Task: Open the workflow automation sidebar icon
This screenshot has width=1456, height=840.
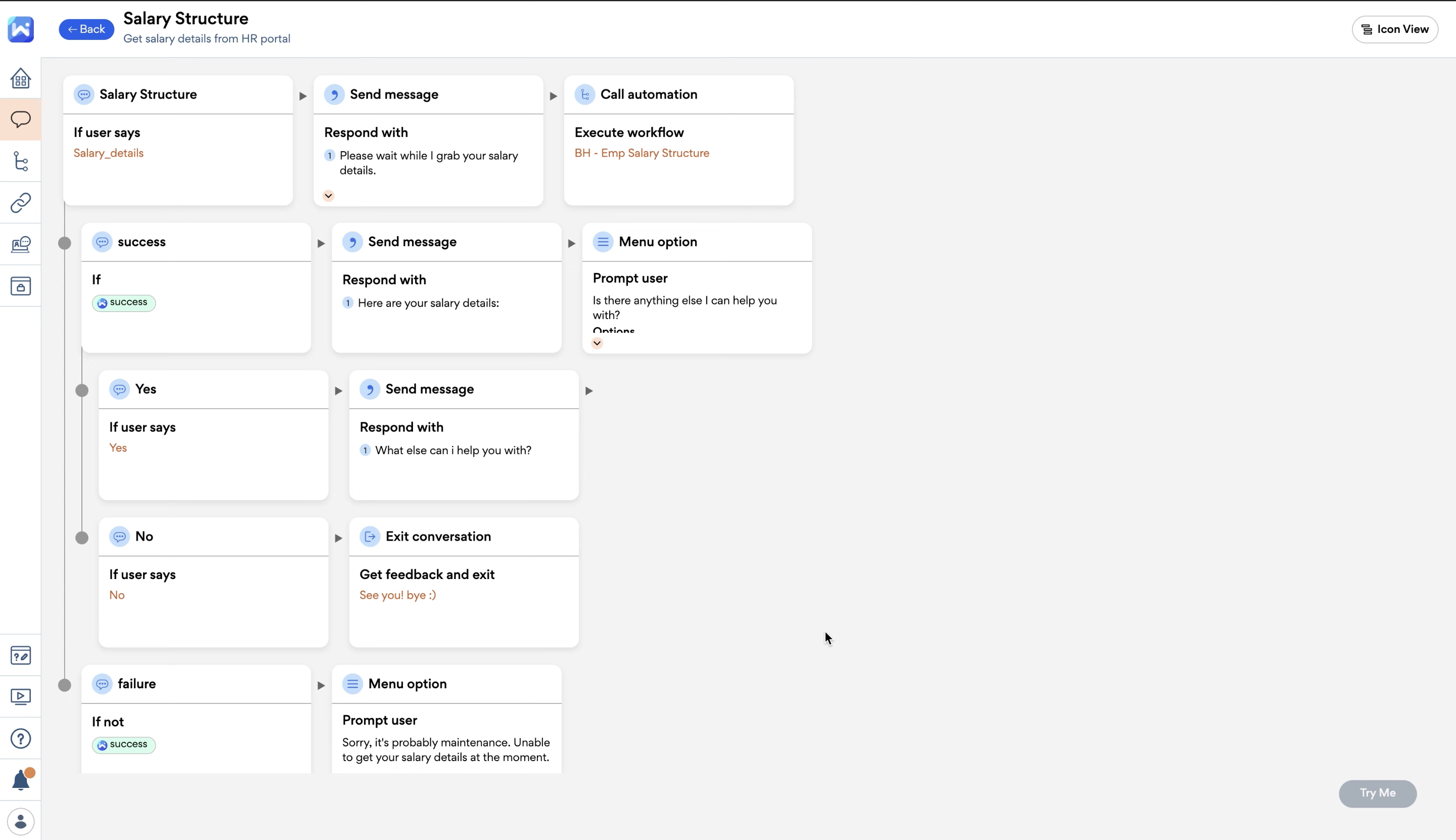Action: (x=21, y=161)
